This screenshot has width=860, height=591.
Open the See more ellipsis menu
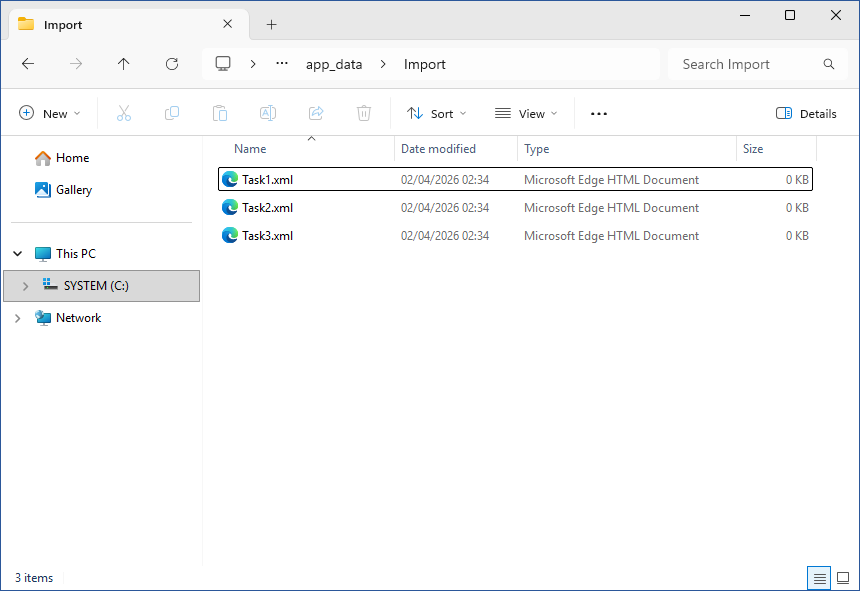pos(599,114)
